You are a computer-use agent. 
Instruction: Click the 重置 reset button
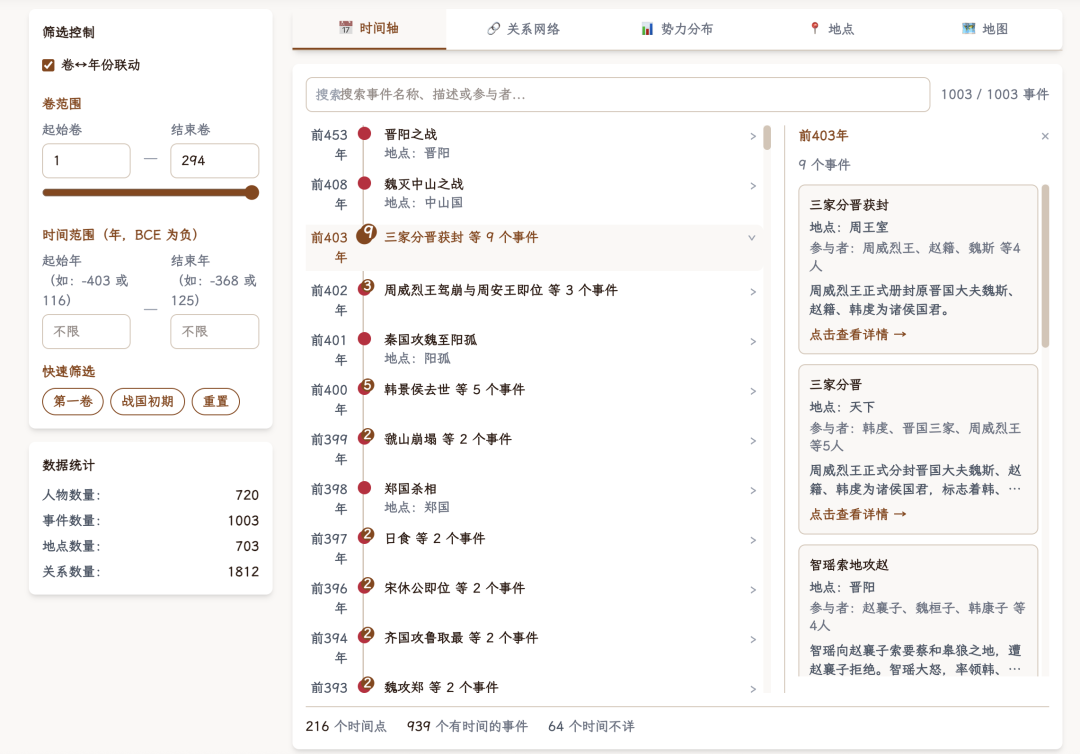click(x=216, y=401)
